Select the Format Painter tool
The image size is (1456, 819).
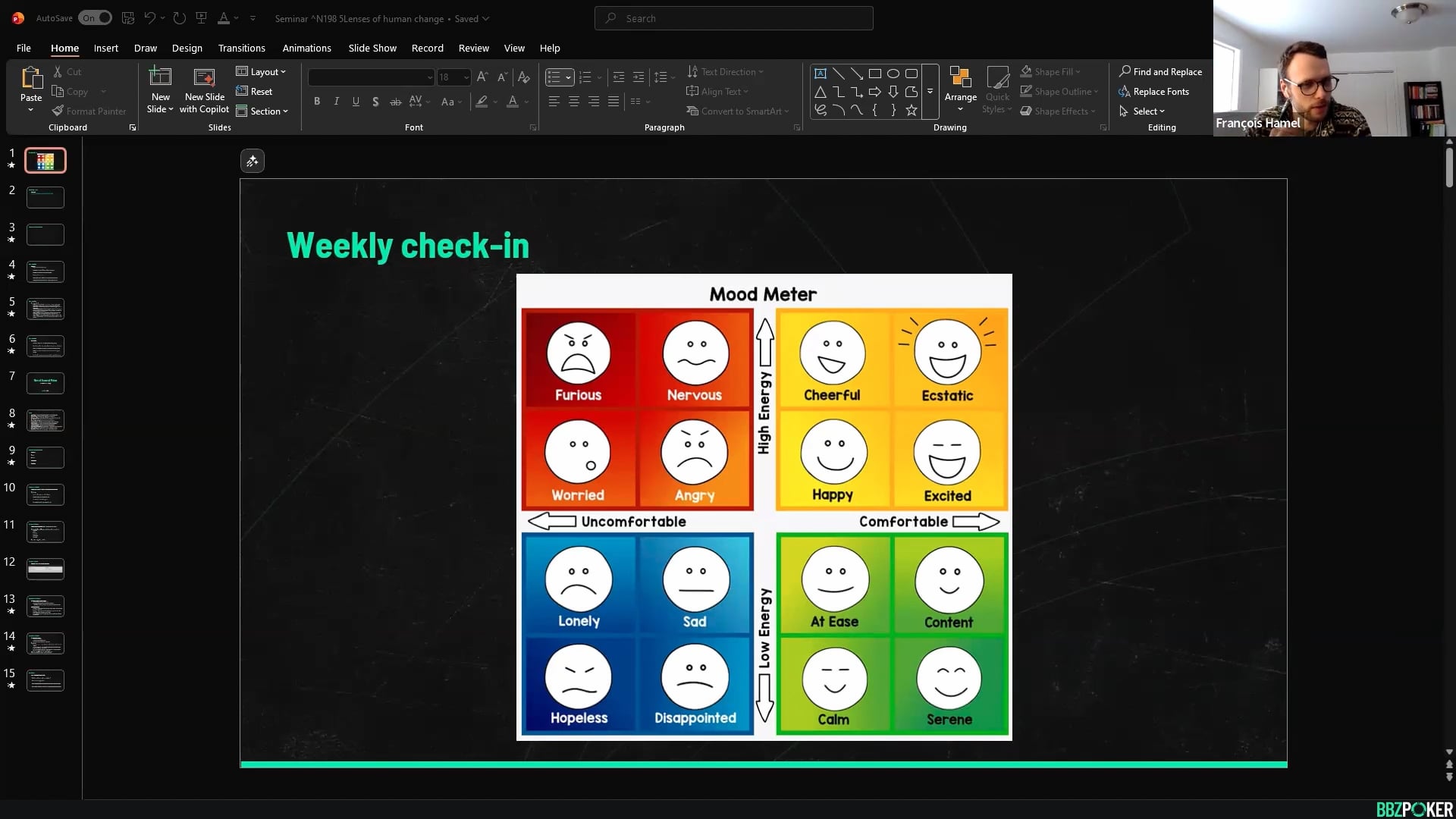click(x=89, y=111)
